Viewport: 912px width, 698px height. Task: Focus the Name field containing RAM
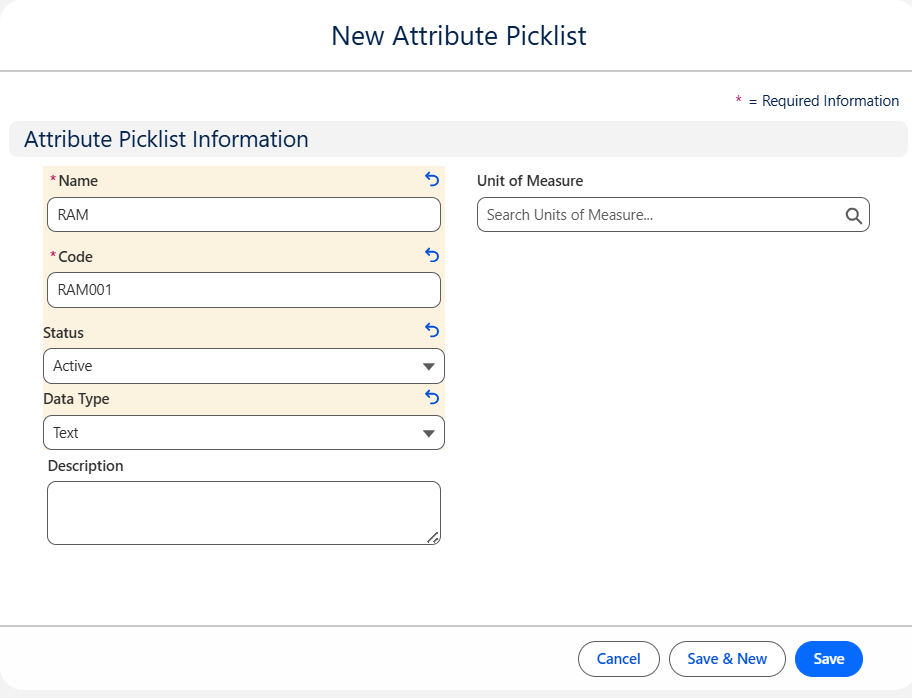coord(243,214)
